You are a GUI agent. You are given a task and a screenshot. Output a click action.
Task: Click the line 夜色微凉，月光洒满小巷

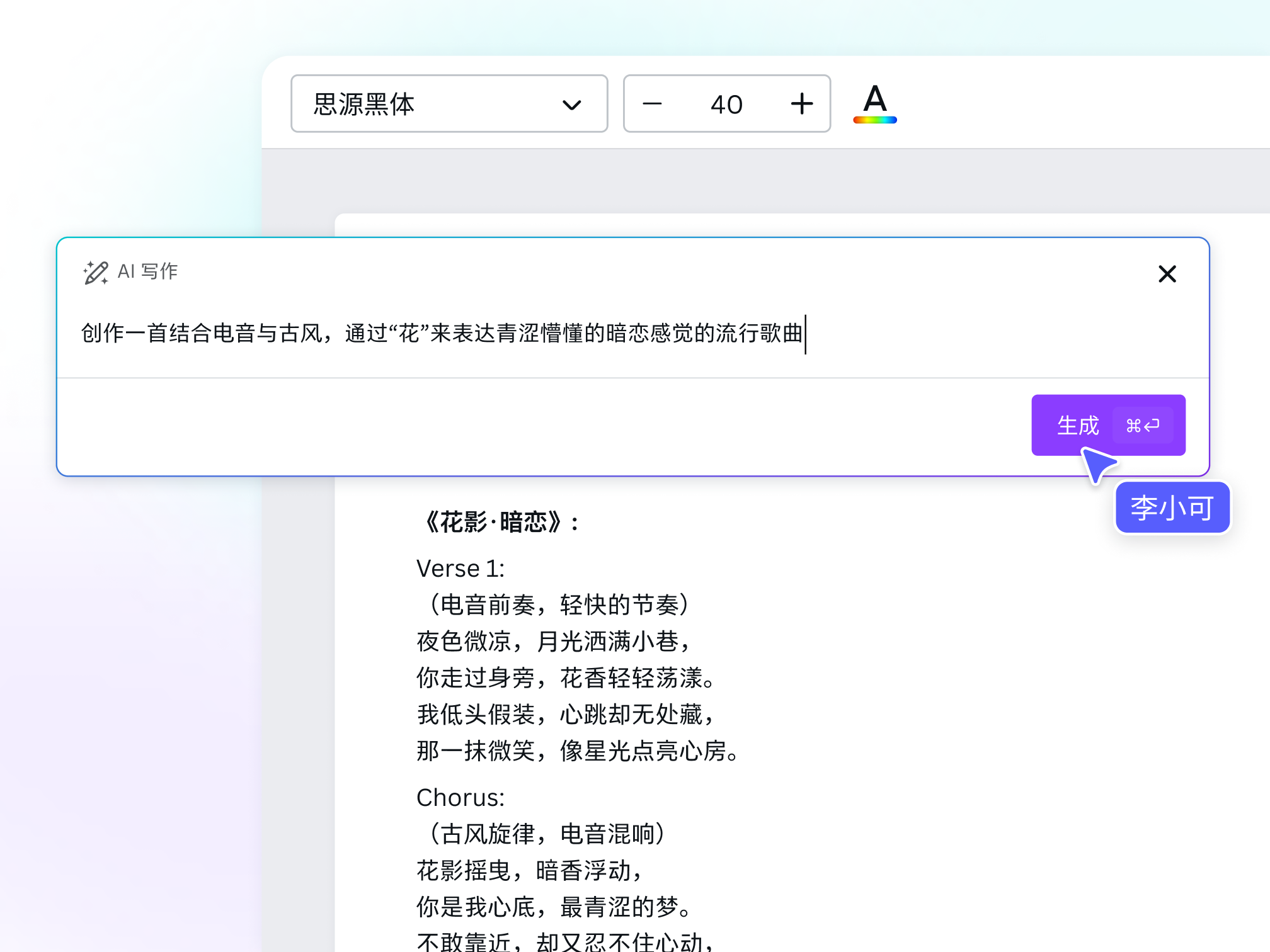point(554,642)
